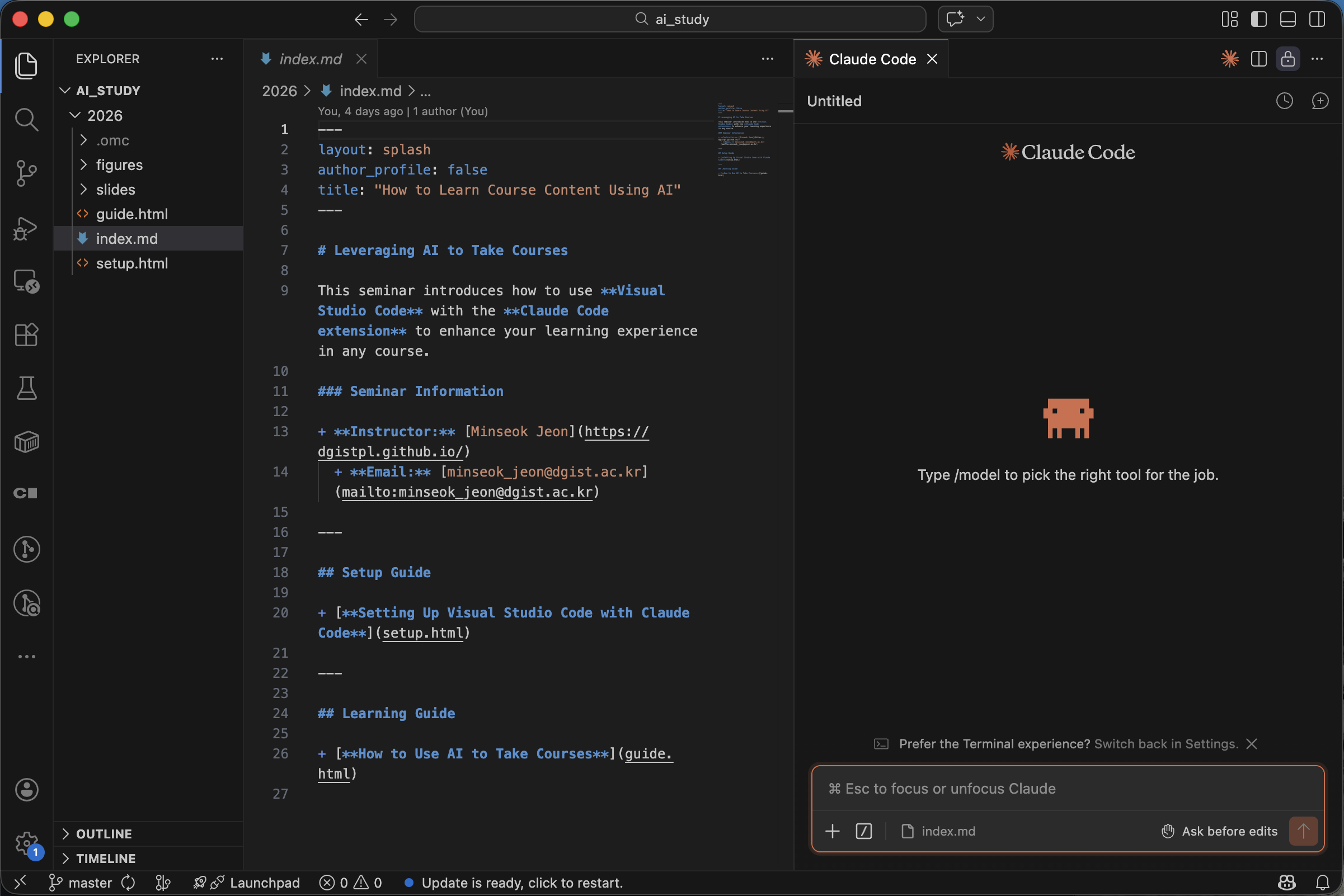Click the Claude Code spark icon in panel toolbar
Screen dimensions: 1344x896
click(1230, 59)
